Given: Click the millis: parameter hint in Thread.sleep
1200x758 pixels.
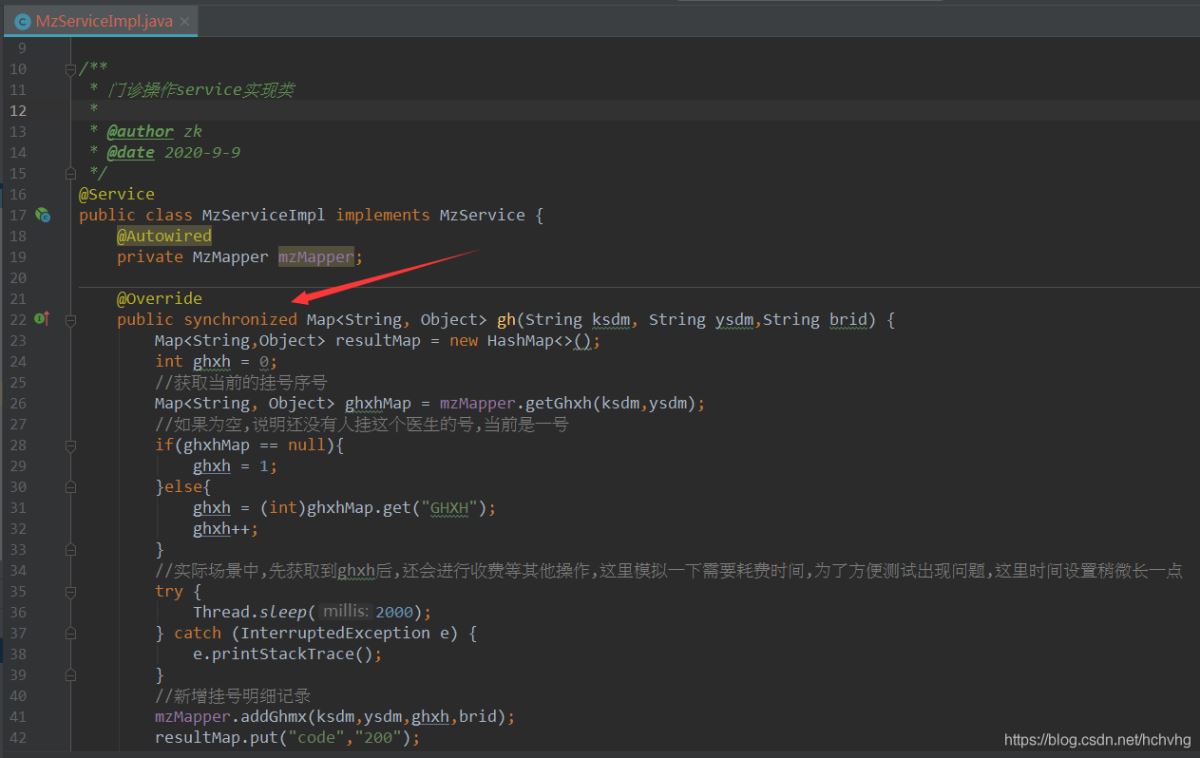Looking at the screenshot, I should [345, 611].
